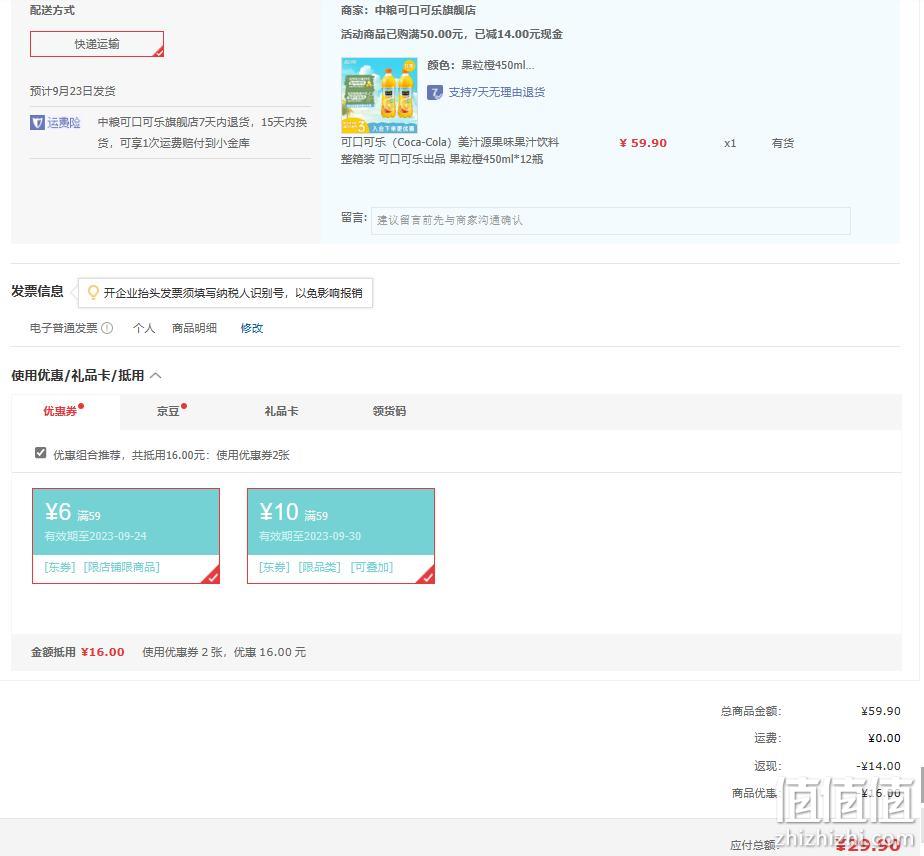Click the 预计9月23日发货 shipping estimate text
The image size is (924, 856).
72,91
